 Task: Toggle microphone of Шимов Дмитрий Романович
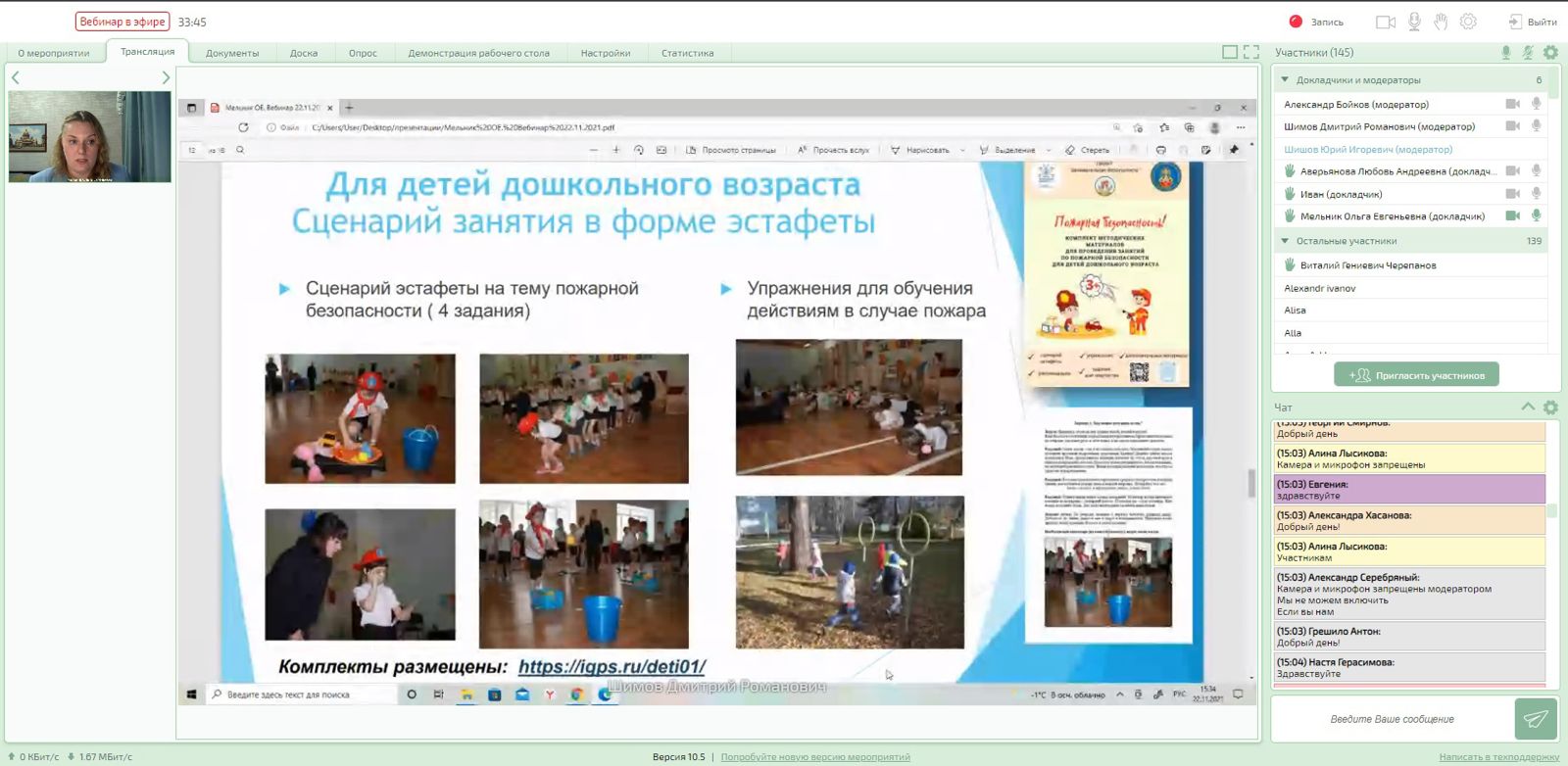pos(1537,125)
